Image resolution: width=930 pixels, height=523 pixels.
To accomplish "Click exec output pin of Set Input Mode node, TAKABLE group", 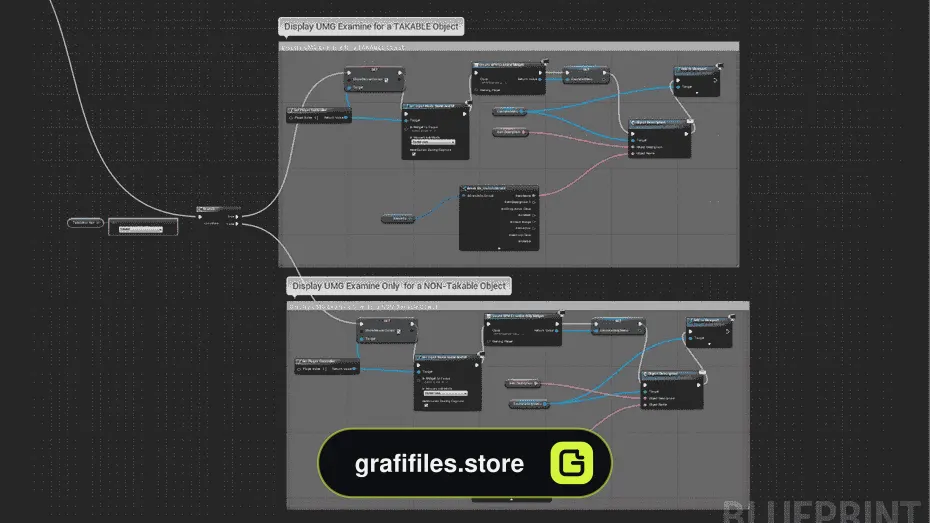I will 464,114.
